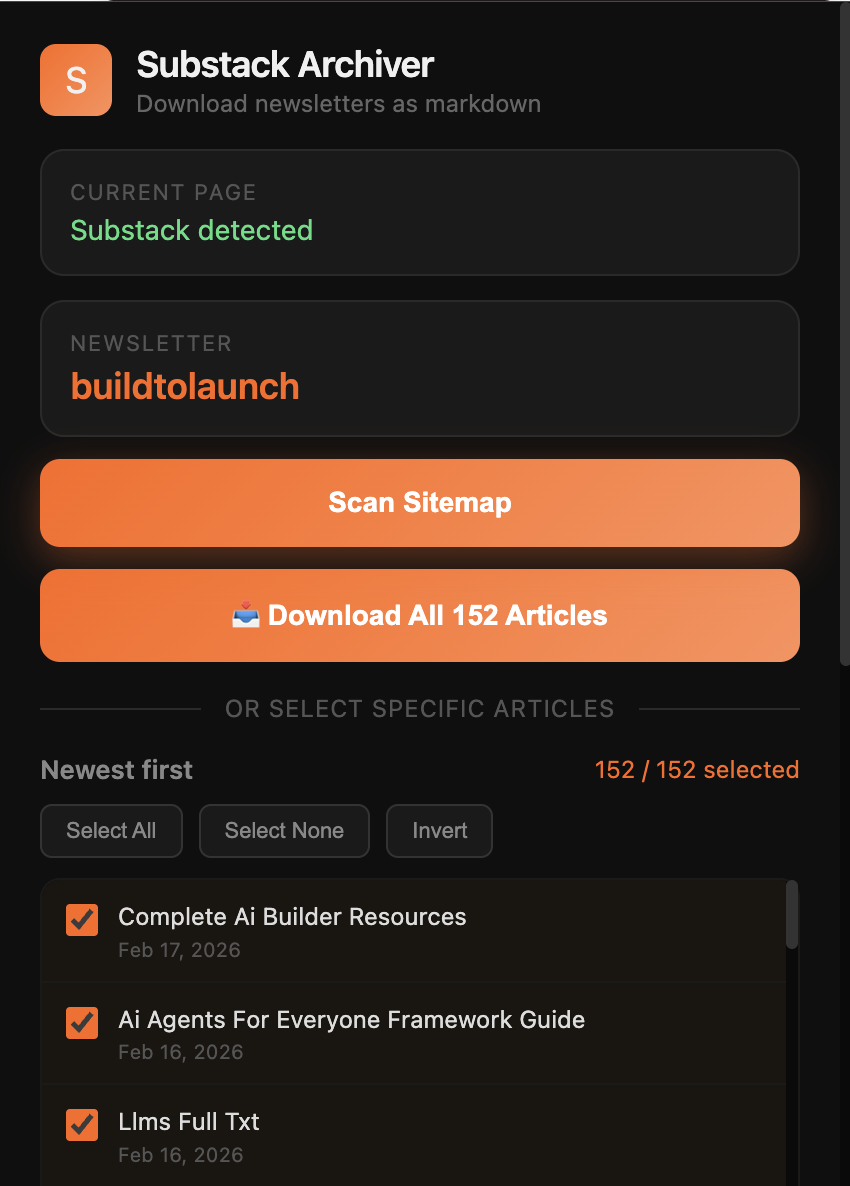Click the Newest first sort label
850x1186 pixels.
pyautogui.click(x=116, y=770)
